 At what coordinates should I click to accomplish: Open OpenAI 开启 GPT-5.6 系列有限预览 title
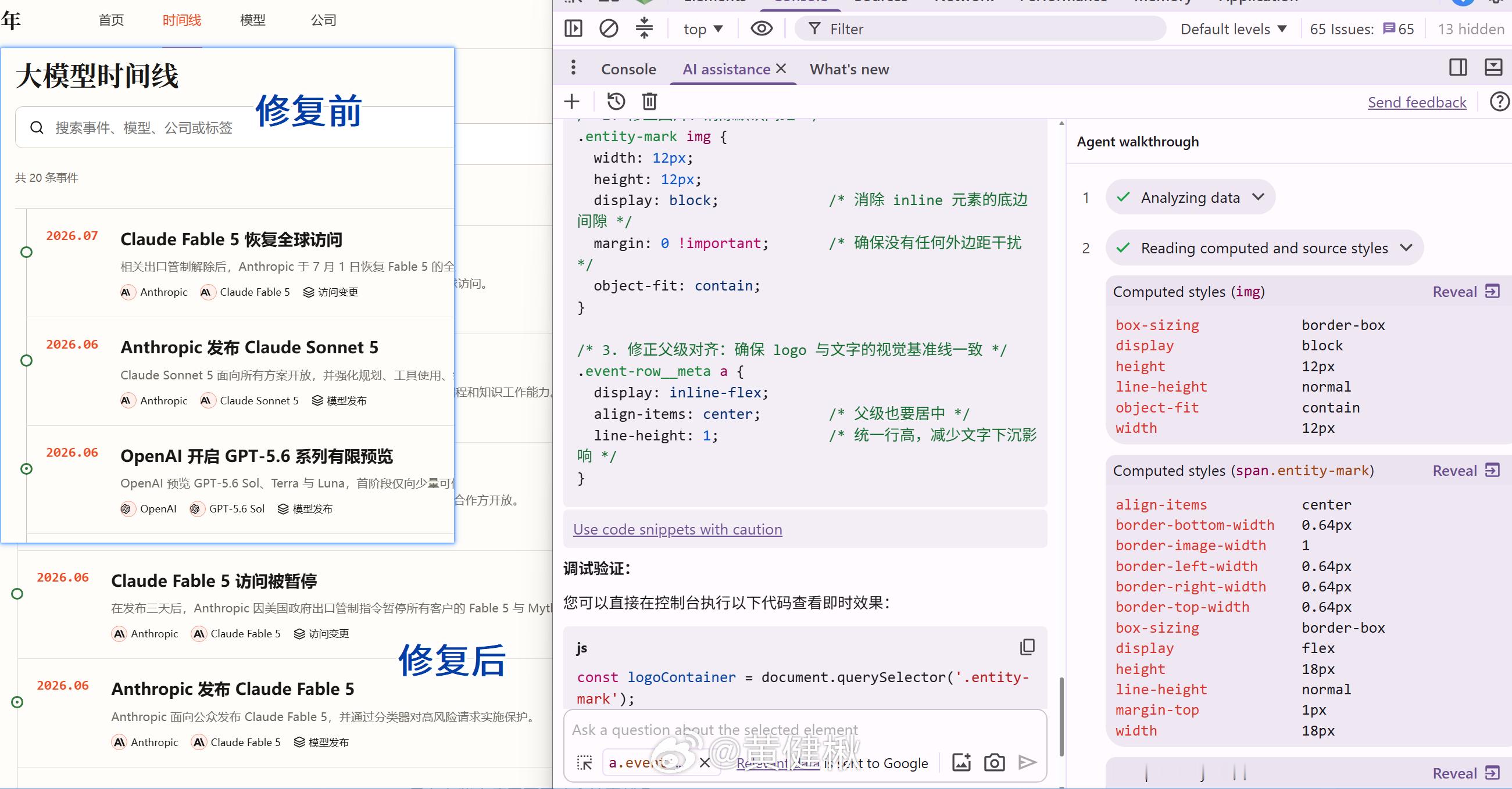(x=256, y=456)
